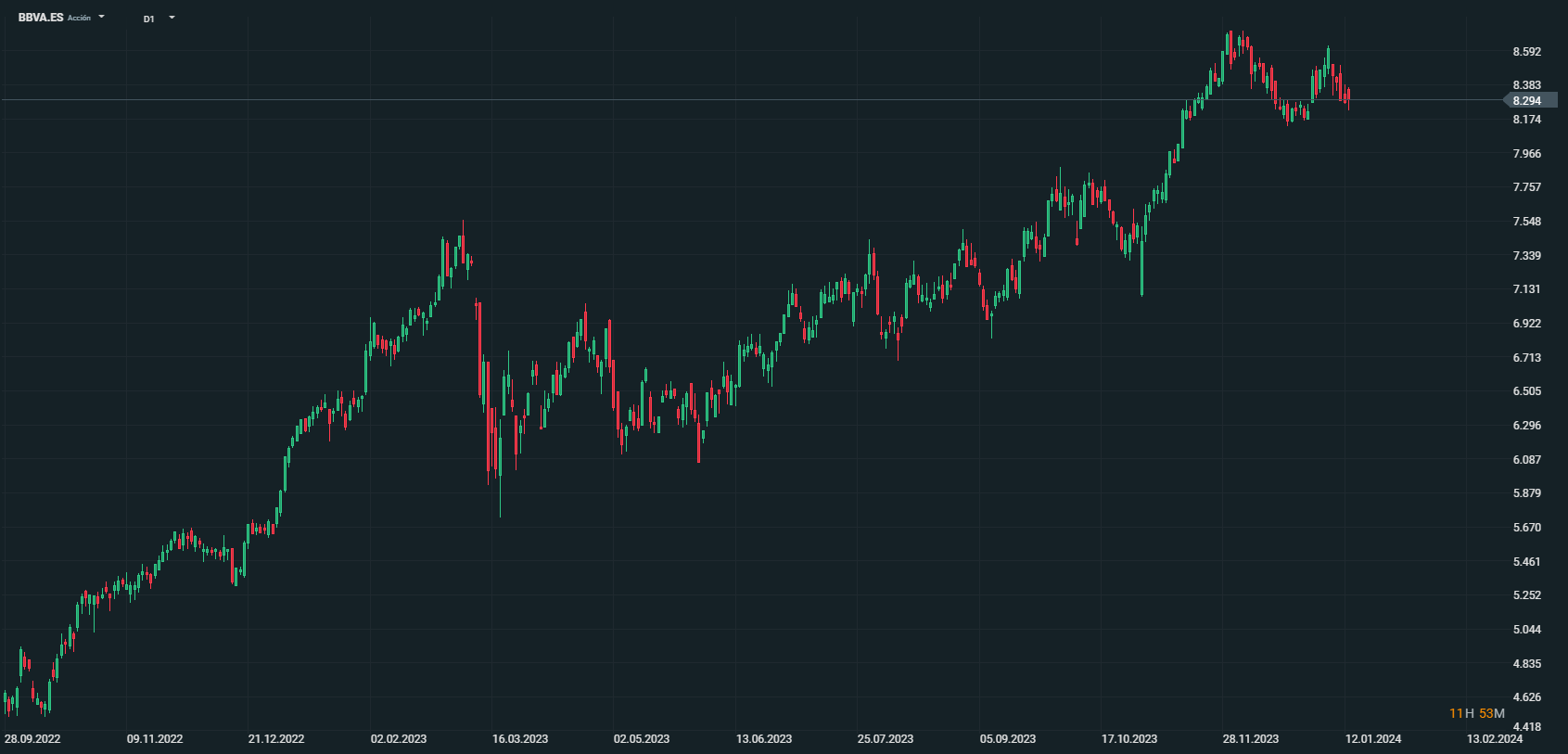Open the BBVA.ES symbol dropdown arrow
This screenshot has width=1568, height=754.
[102, 17]
